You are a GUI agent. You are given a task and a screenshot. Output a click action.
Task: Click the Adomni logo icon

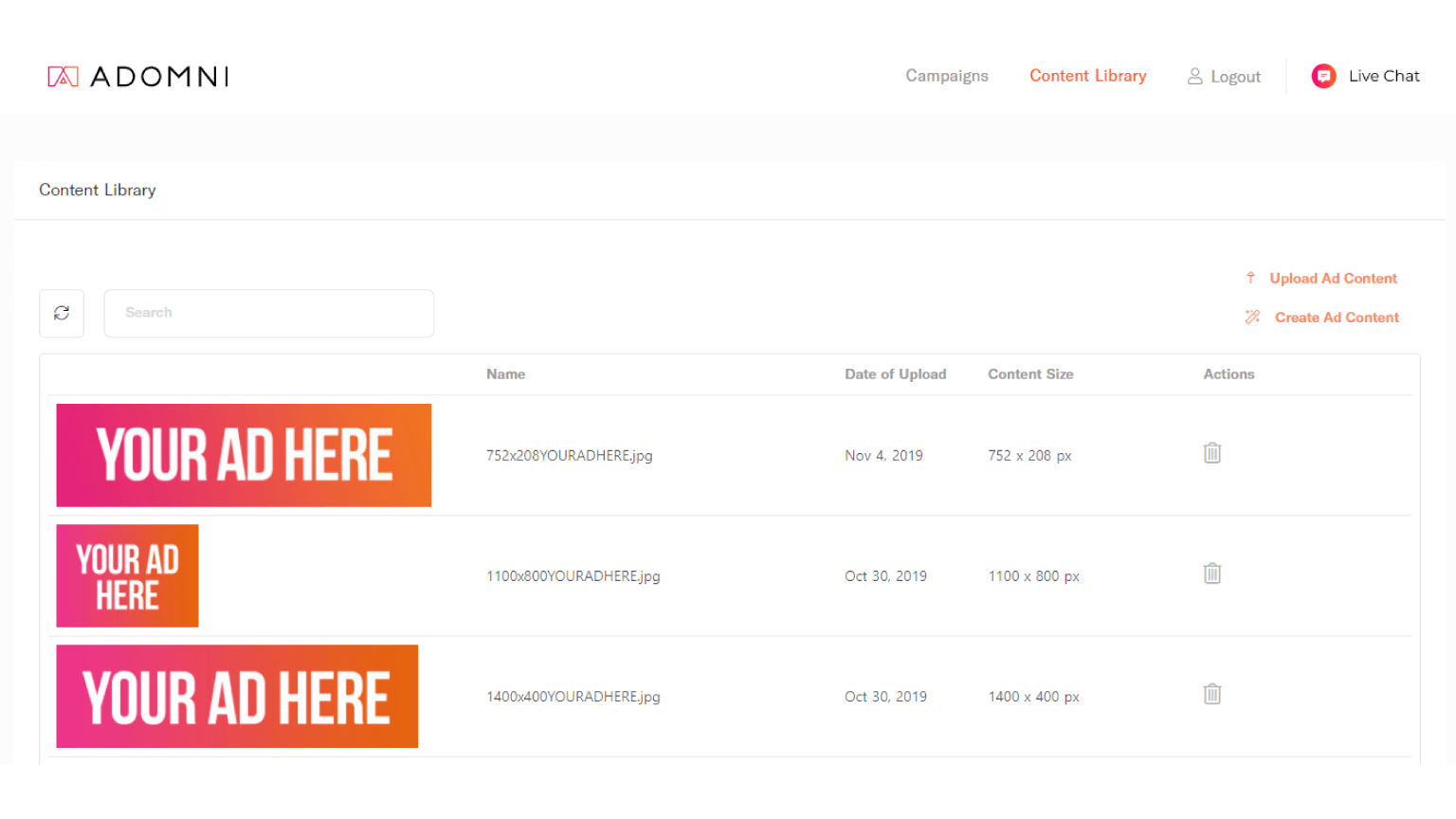(x=63, y=77)
